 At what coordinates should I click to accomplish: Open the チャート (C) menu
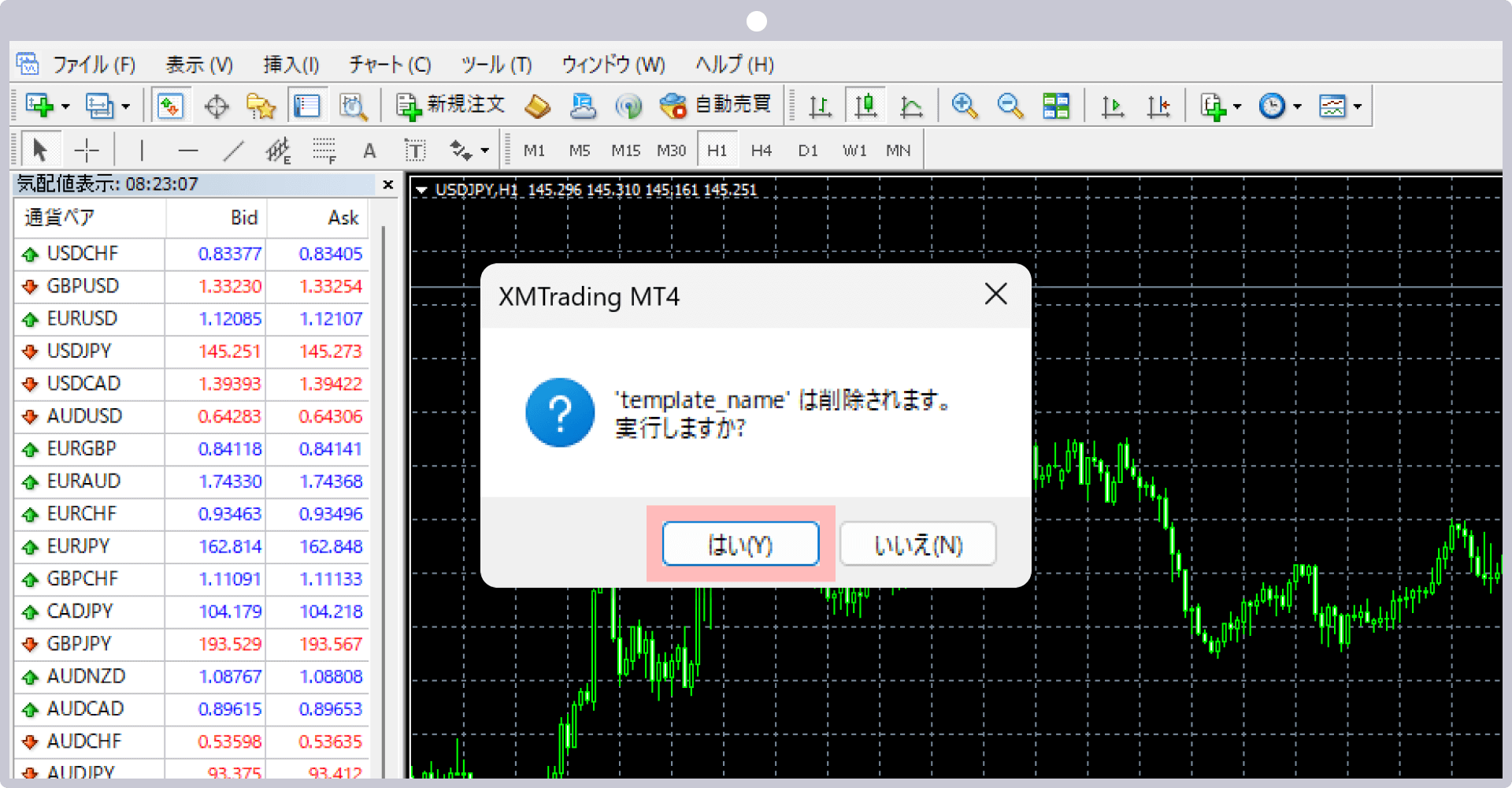pyautogui.click(x=390, y=65)
